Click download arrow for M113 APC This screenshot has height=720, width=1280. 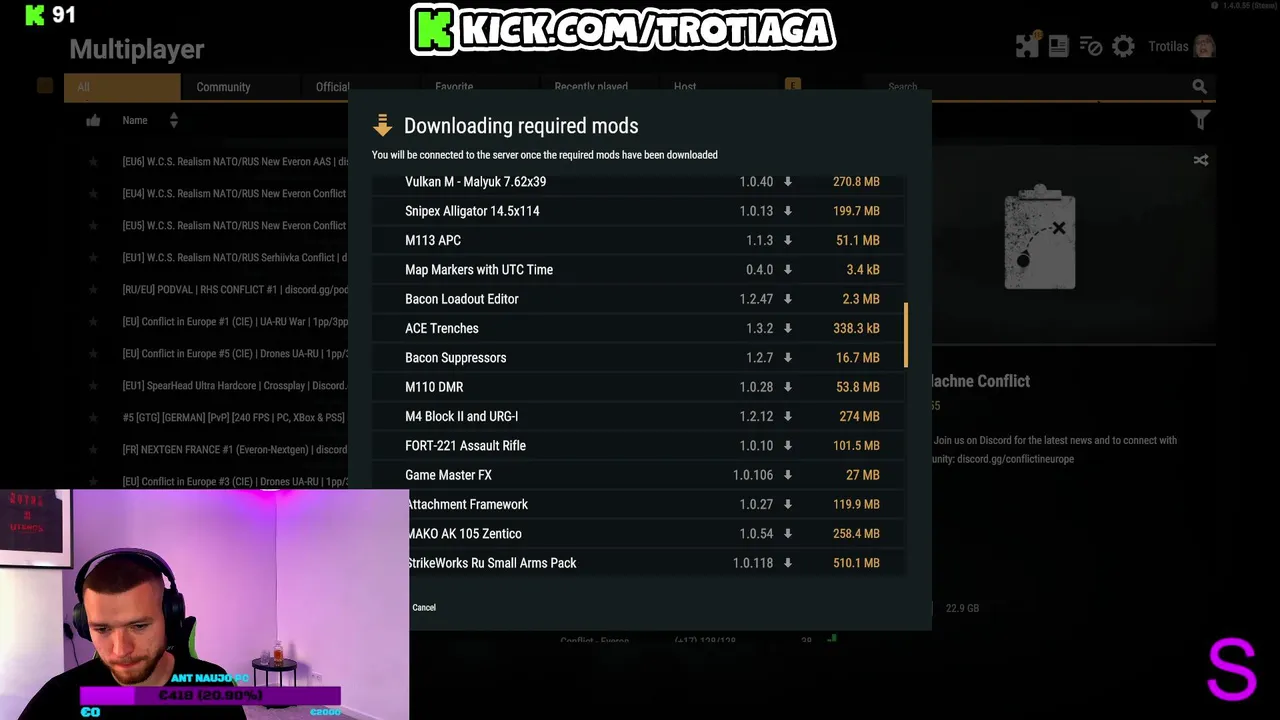click(788, 240)
